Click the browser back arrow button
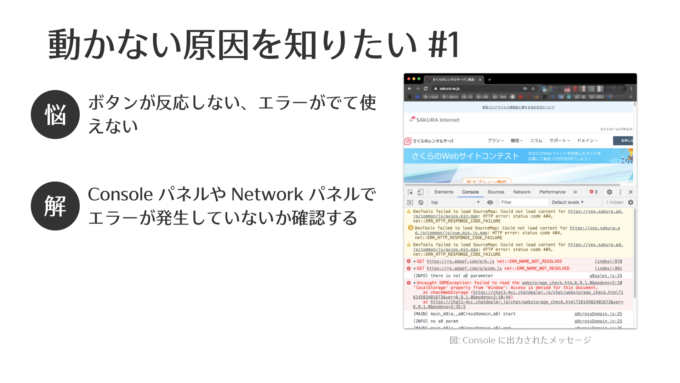Image resolution: width=680 pixels, height=383 pixels. coord(410,88)
